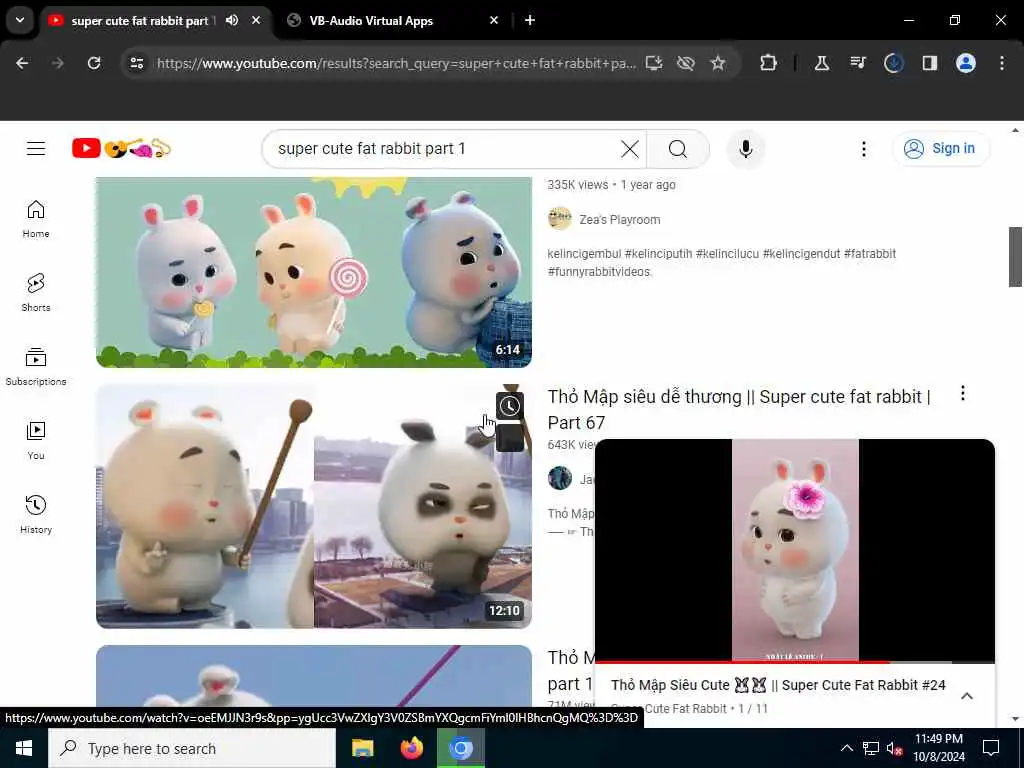The image size is (1024, 768).
Task: Launch Firefox from the taskbar
Action: [411, 748]
